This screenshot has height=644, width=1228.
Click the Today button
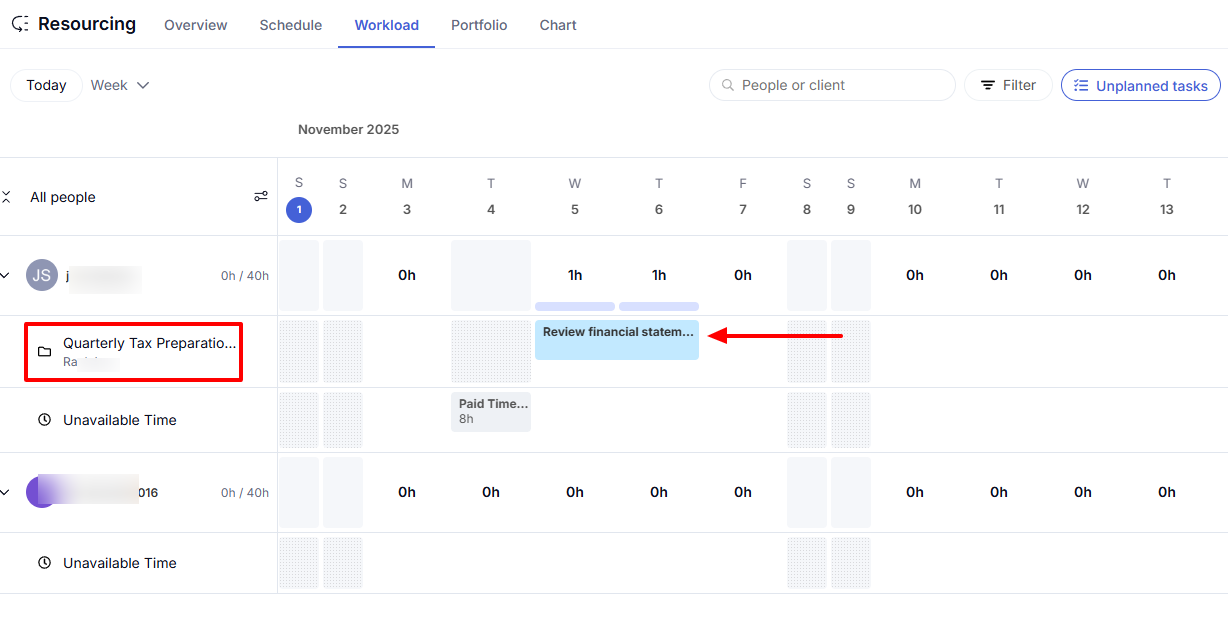tap(46, 85)
